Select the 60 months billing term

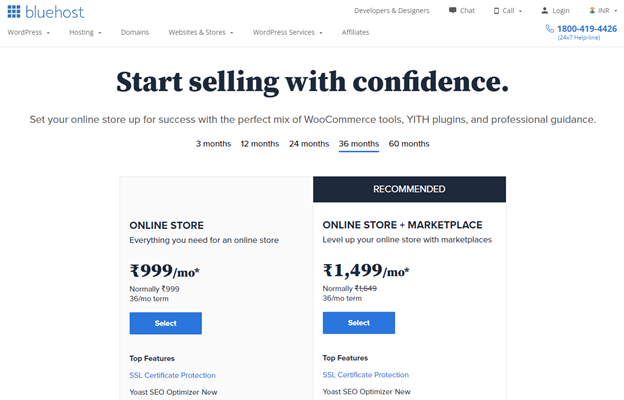[x=409, y=144]
